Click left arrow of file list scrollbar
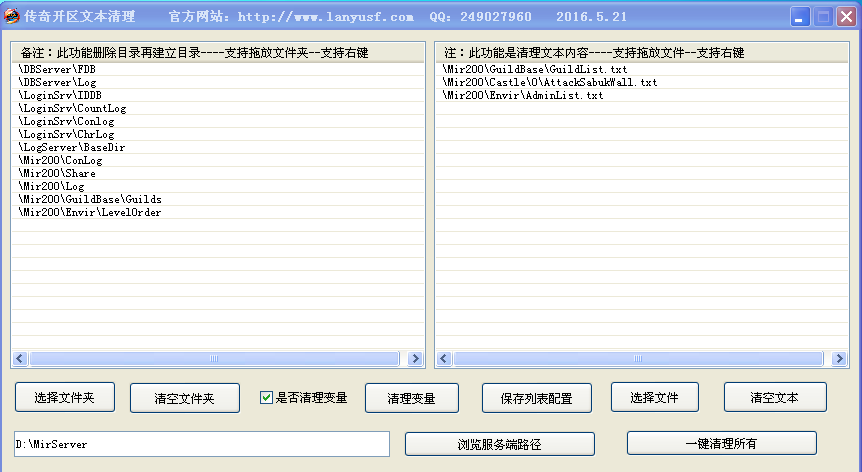This screenshot has width=862, height=472. coord(444,358)
